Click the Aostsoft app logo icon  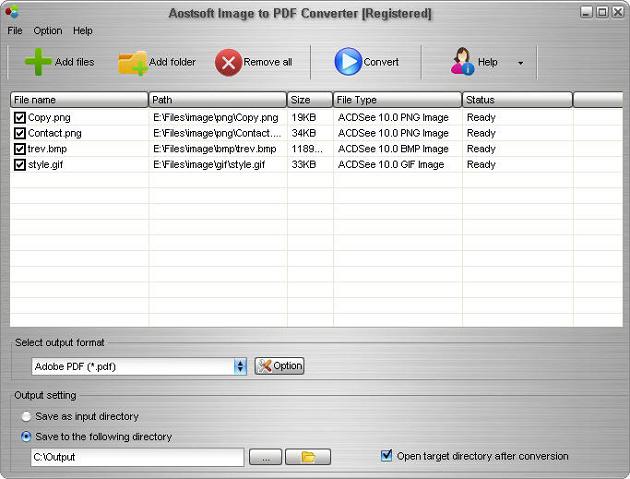point(12,12)
